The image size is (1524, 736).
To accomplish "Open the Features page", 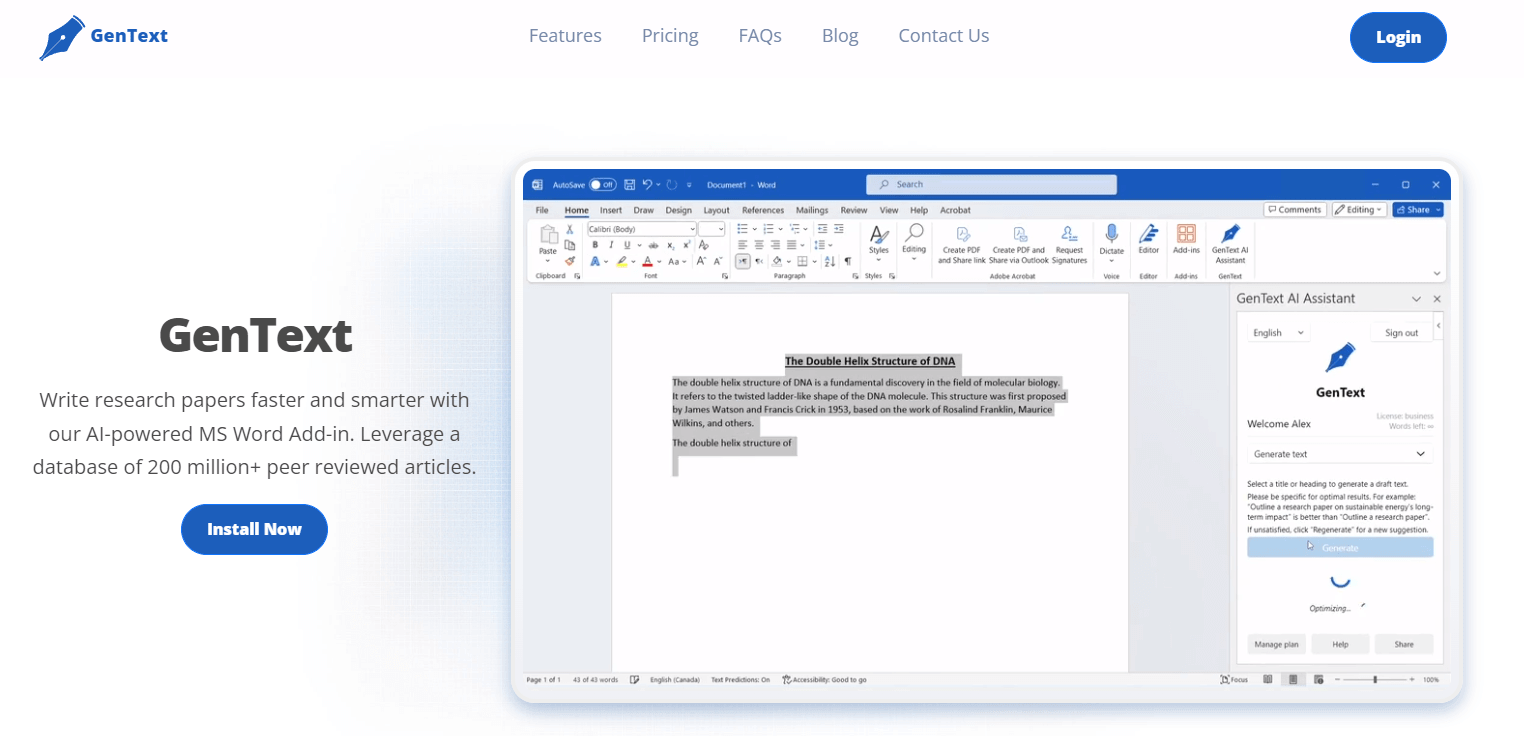I will [565, 36].
